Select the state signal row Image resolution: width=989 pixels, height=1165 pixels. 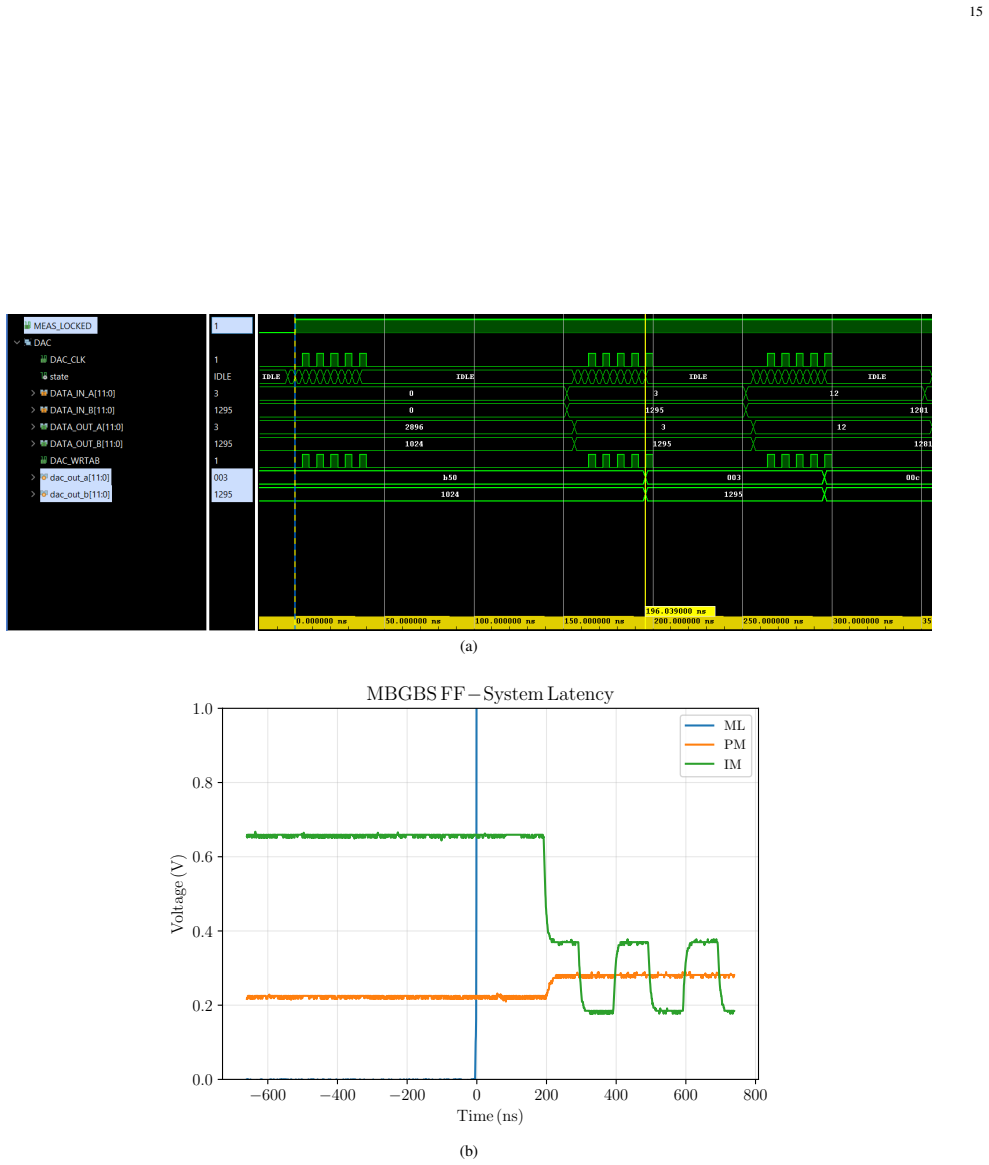point(59,377)
